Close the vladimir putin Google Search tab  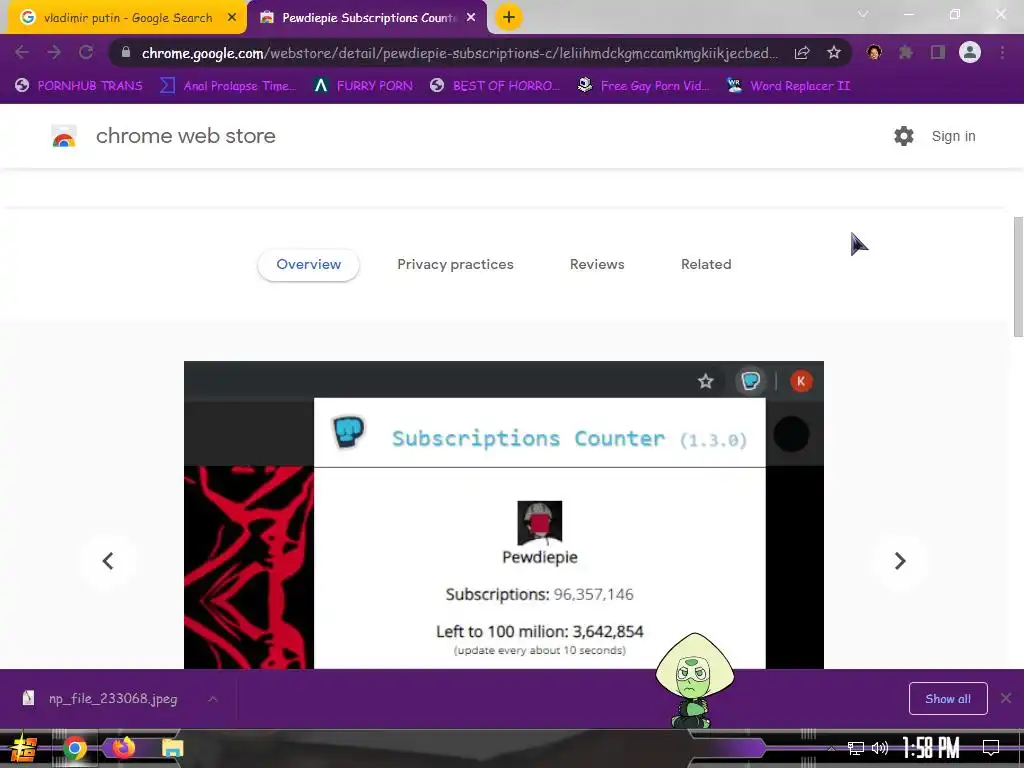tap(232, 18)
